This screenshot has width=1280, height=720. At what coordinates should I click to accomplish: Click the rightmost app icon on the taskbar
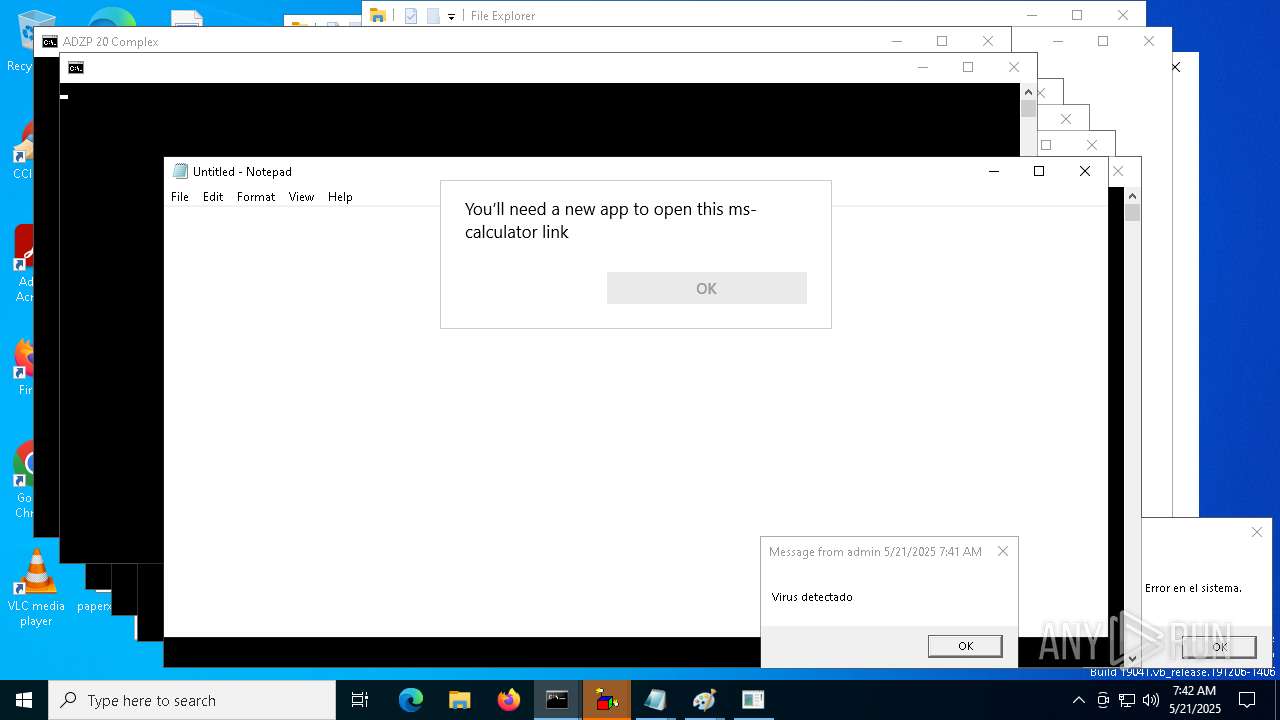[754, 700]
